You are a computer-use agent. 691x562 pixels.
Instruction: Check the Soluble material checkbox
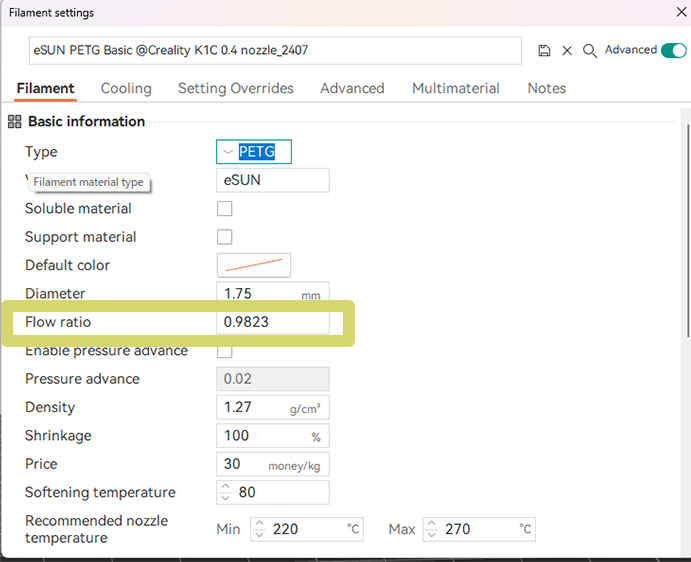click(x=225, y=209)
